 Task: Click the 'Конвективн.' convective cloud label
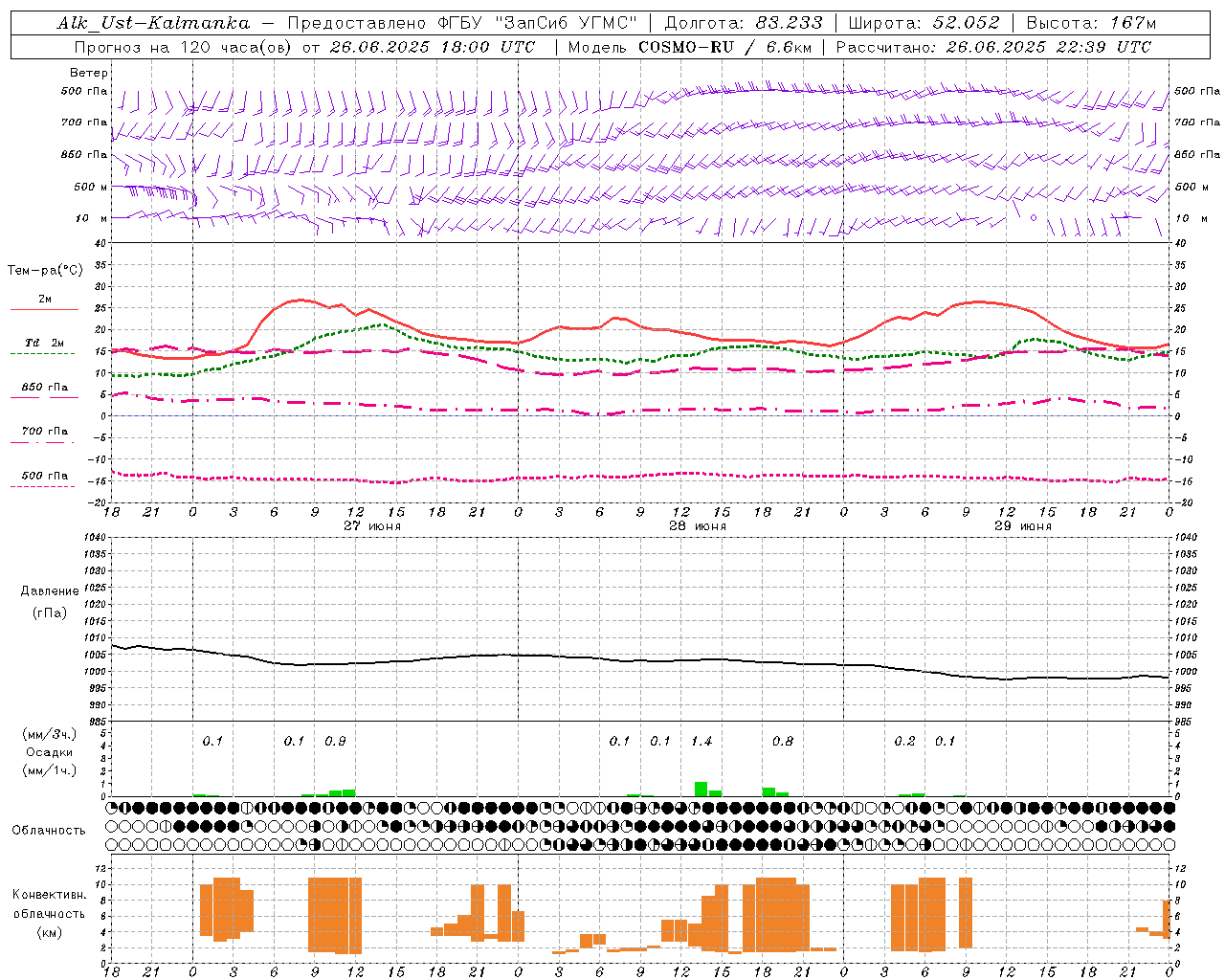(50, 895)
